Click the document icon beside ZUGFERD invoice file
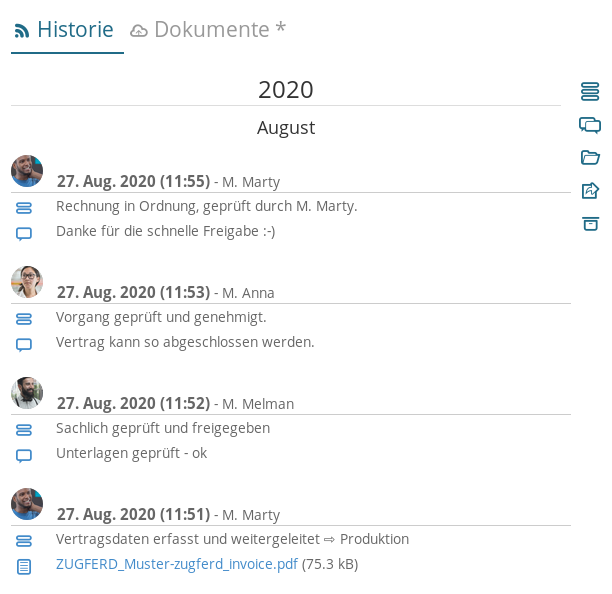Image resolution: width=612 pixels, height=594 pixels. coord(24,566)
